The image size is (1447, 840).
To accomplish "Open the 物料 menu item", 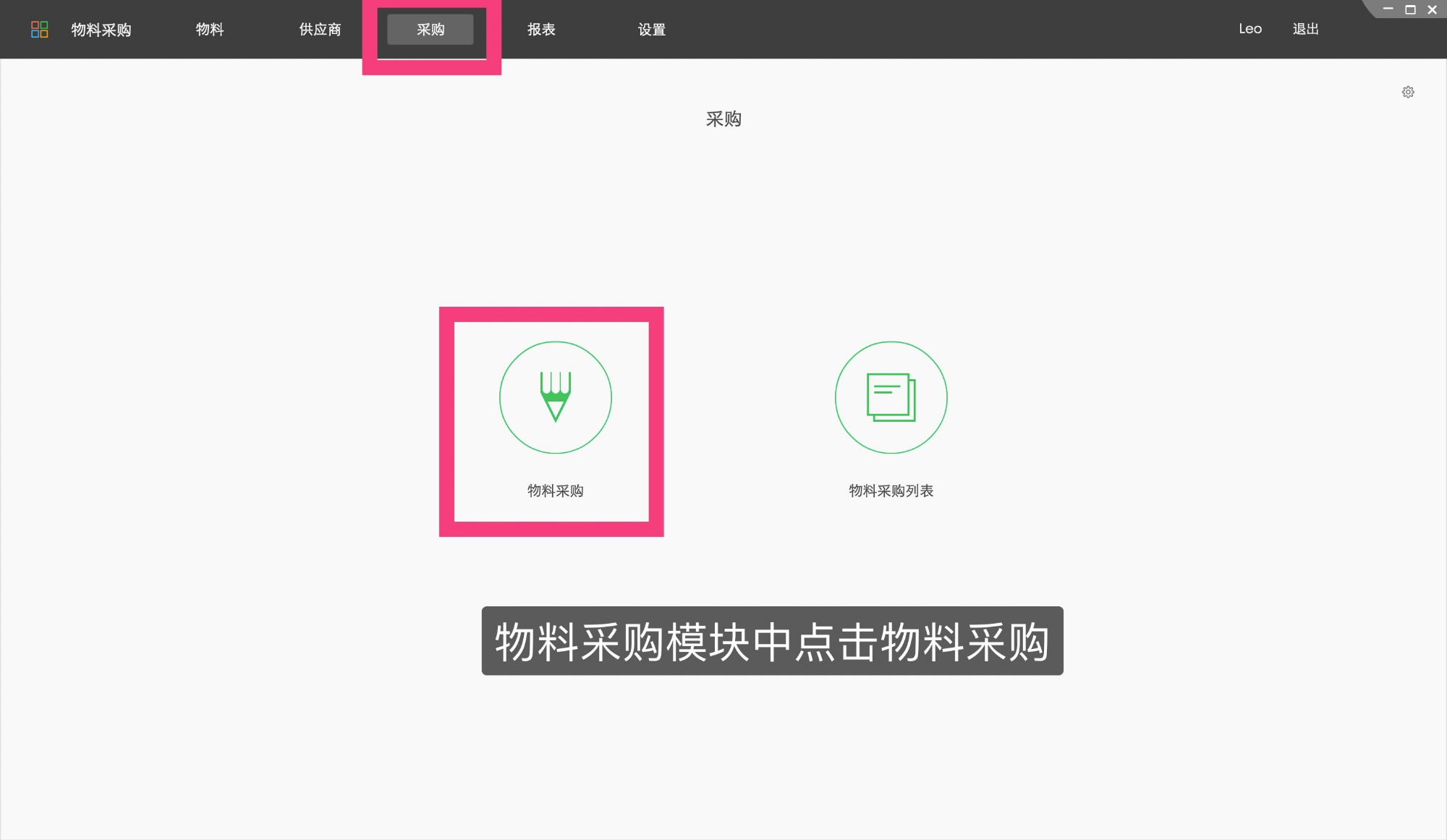I will (210, 29).
